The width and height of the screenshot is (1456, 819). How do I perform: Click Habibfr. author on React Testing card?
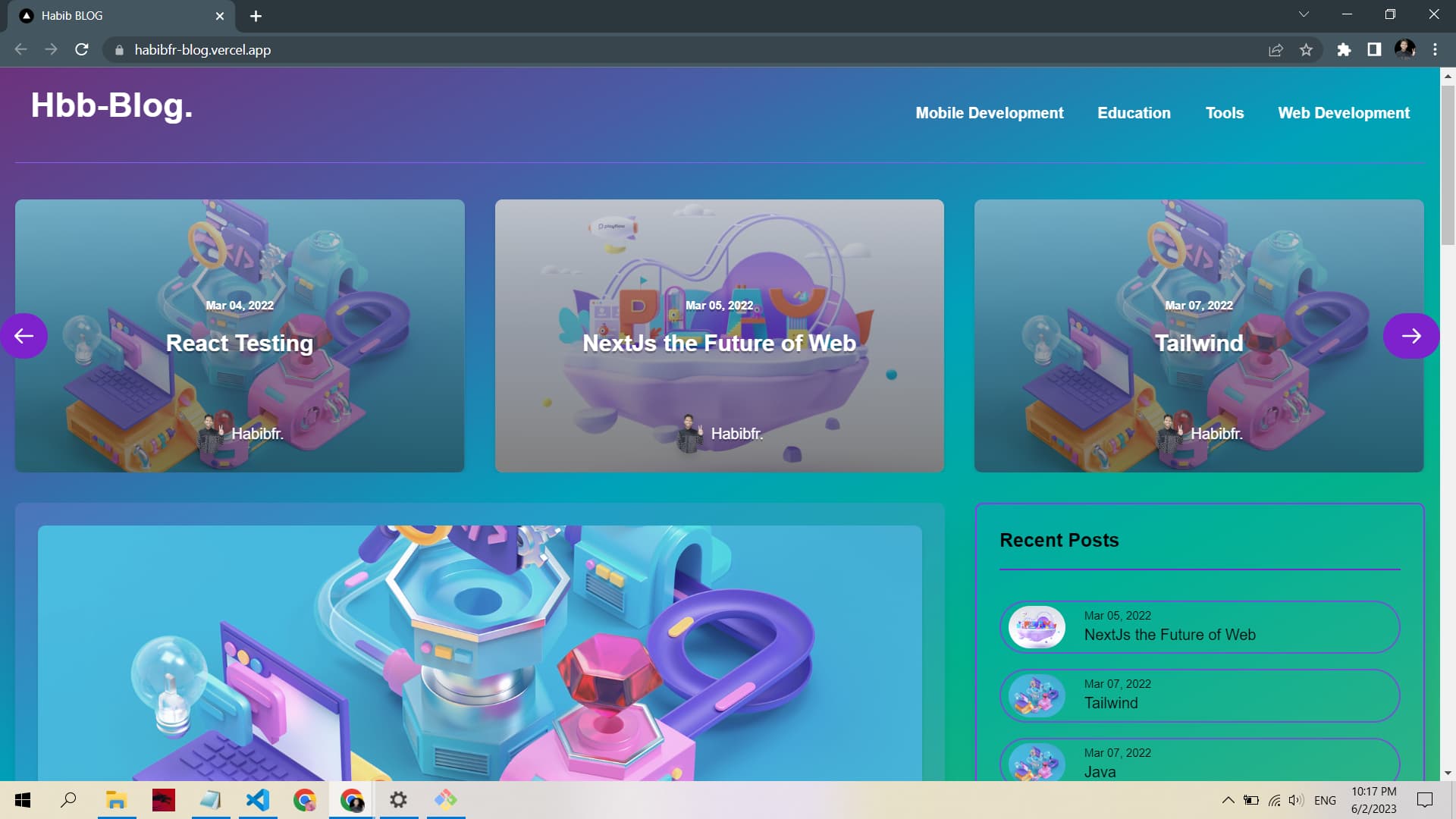click(x=257, y=434)
